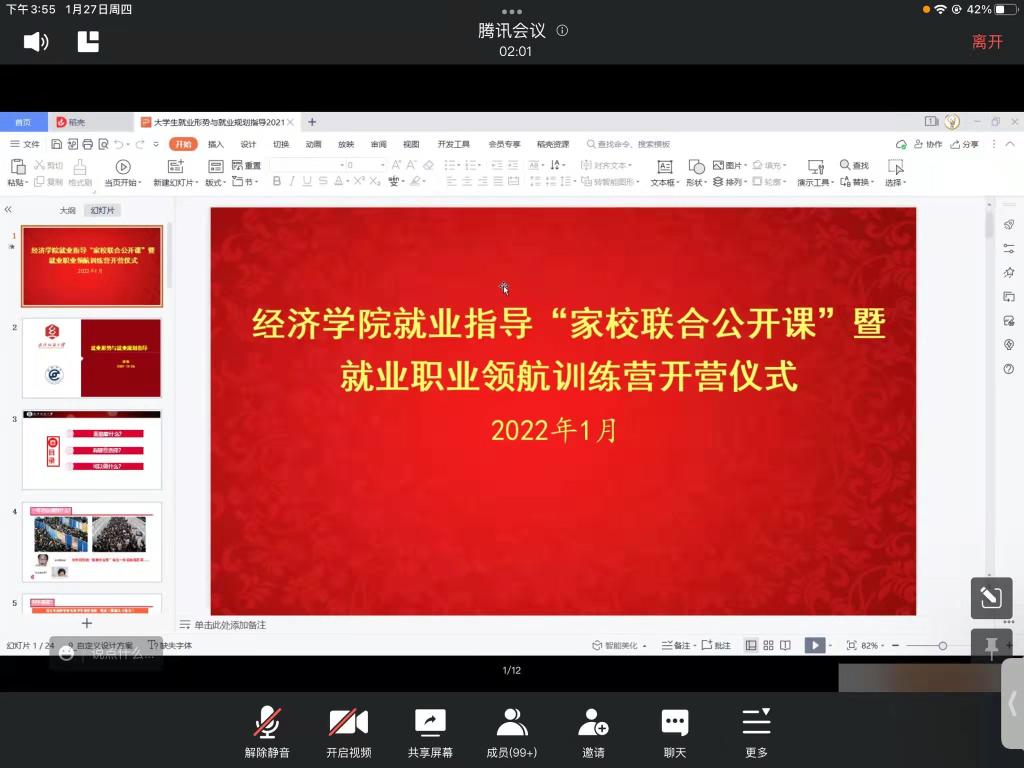
Task: Toggle Strikethrough formatting
Action: pyautogui.click(x=323, y=181)
